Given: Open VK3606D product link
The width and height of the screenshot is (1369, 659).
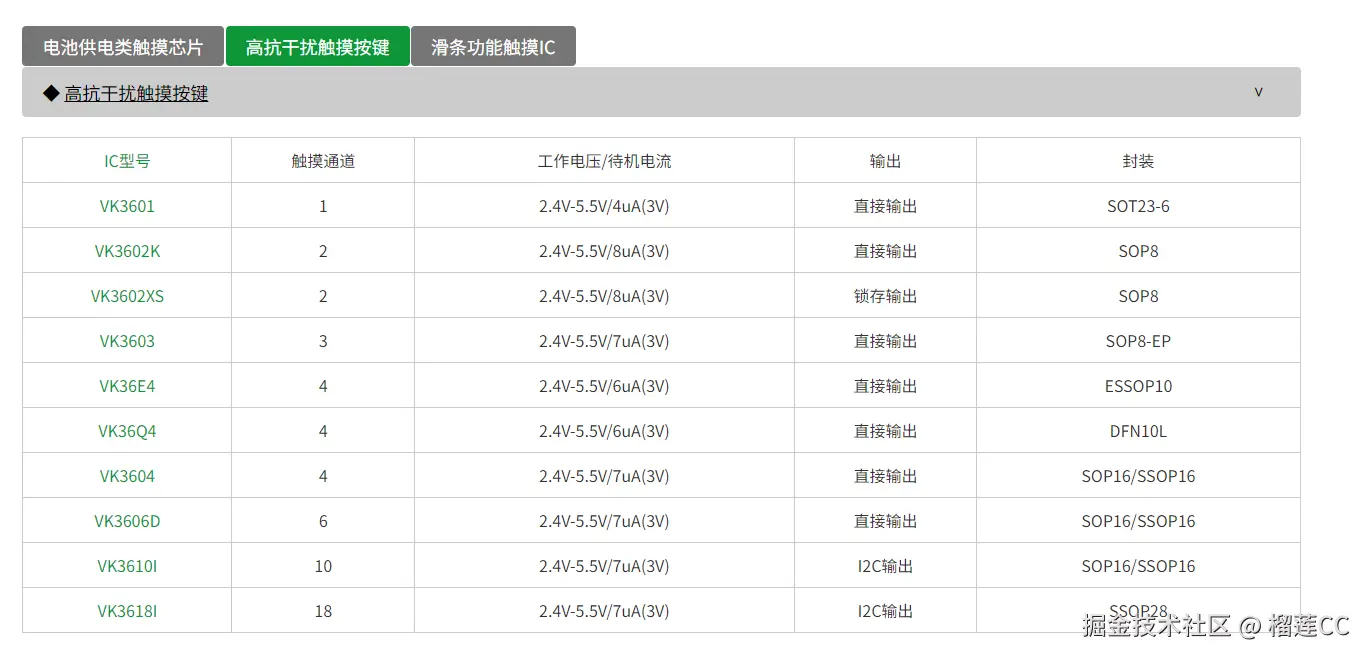Looking at the screenshot, I should tap(127, 521).
